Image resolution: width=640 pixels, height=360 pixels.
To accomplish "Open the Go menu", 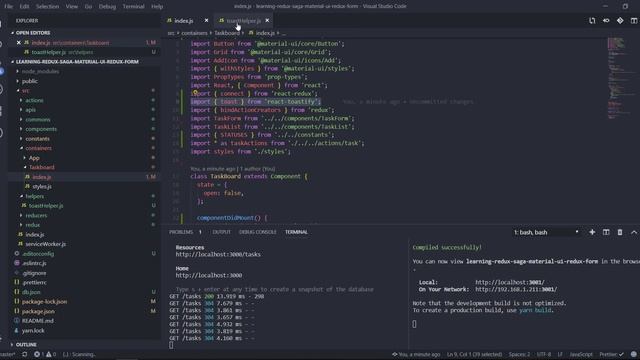I will [89, 6].
